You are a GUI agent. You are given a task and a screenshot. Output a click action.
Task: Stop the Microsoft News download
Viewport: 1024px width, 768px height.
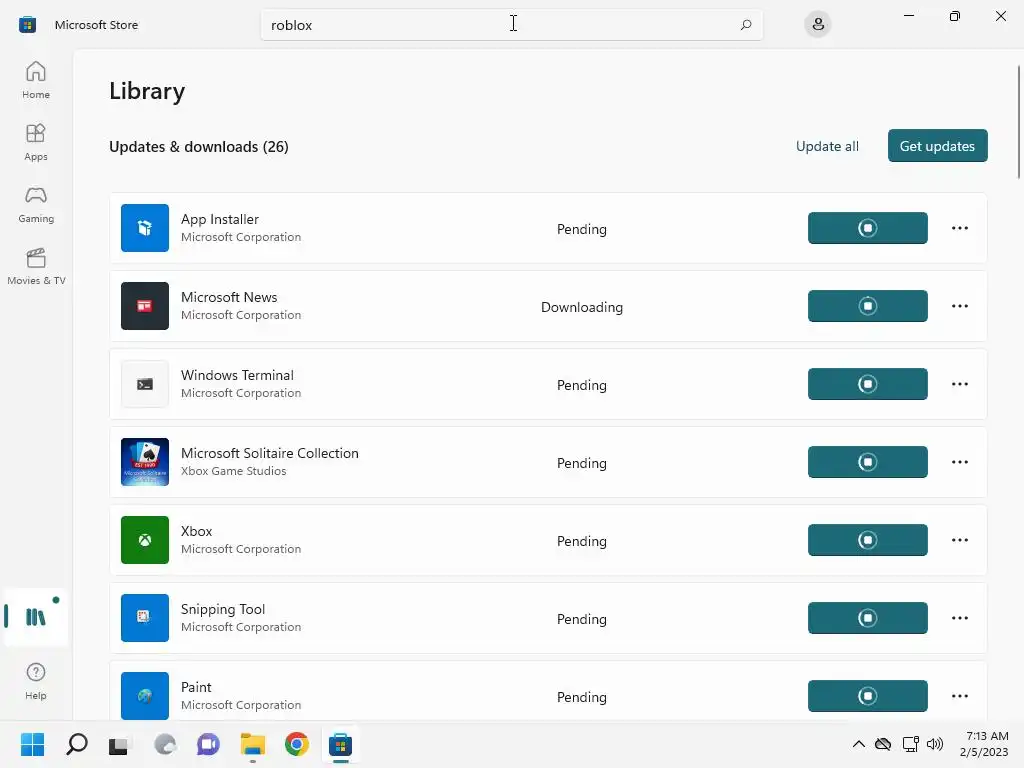coord(867,306)
